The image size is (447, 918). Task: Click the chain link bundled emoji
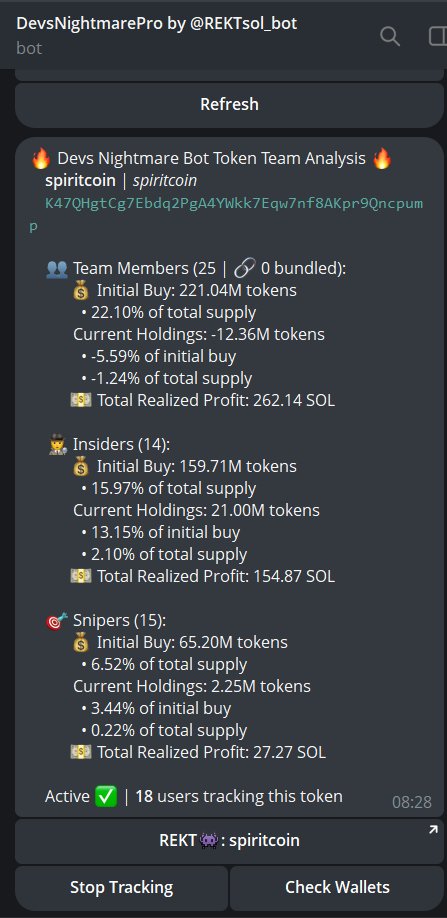click(x=243, y=269)
